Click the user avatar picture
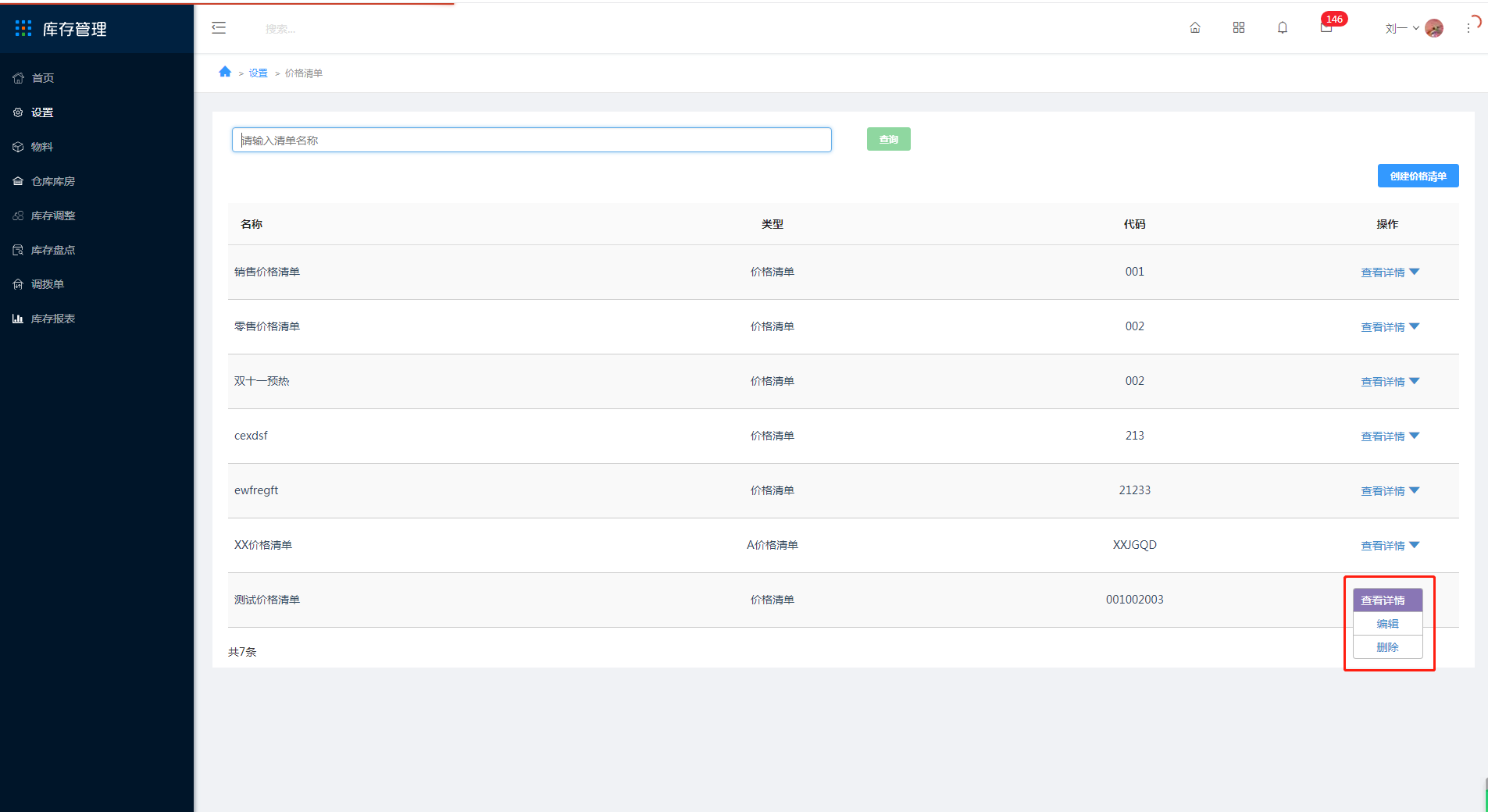This screenshot has height=812, width=1488. click(x=1434, y=28)
